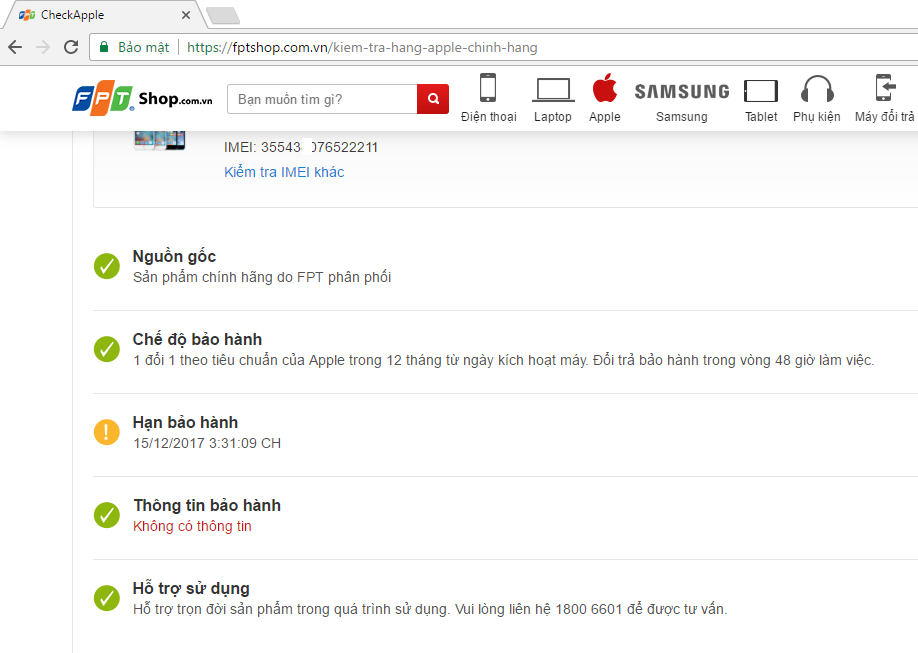Open the FPT Shop logo homepage
Screen dimensions: 918x653
pos(142,98)
